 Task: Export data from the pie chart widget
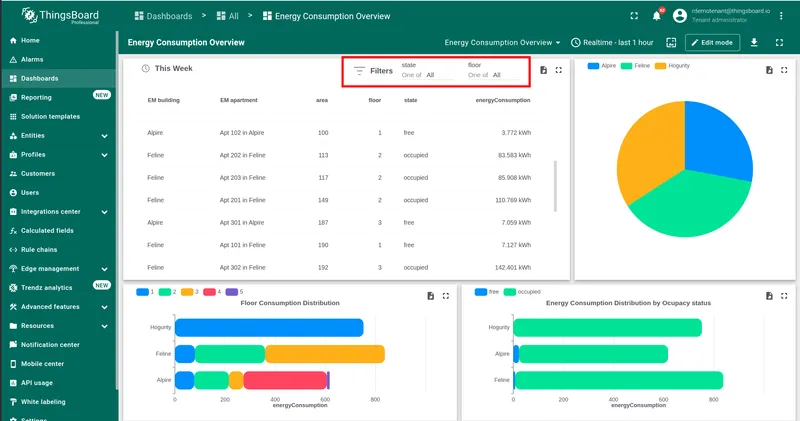769,70
